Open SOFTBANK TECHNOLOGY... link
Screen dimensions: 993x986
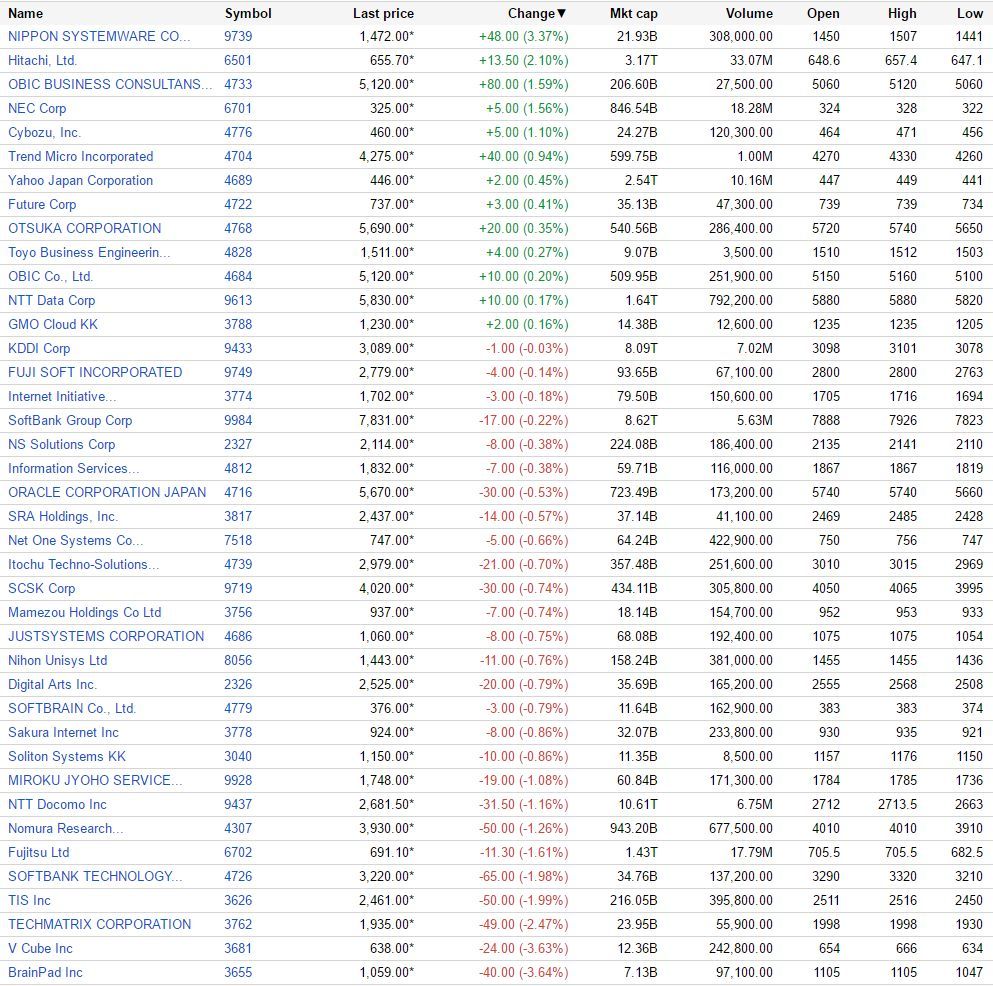[95, 877]
